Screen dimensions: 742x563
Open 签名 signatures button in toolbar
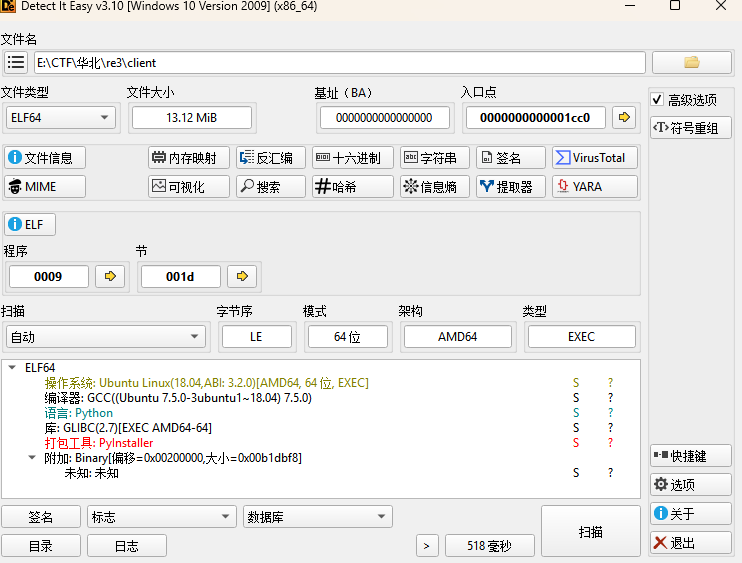[x=511, y=158]
